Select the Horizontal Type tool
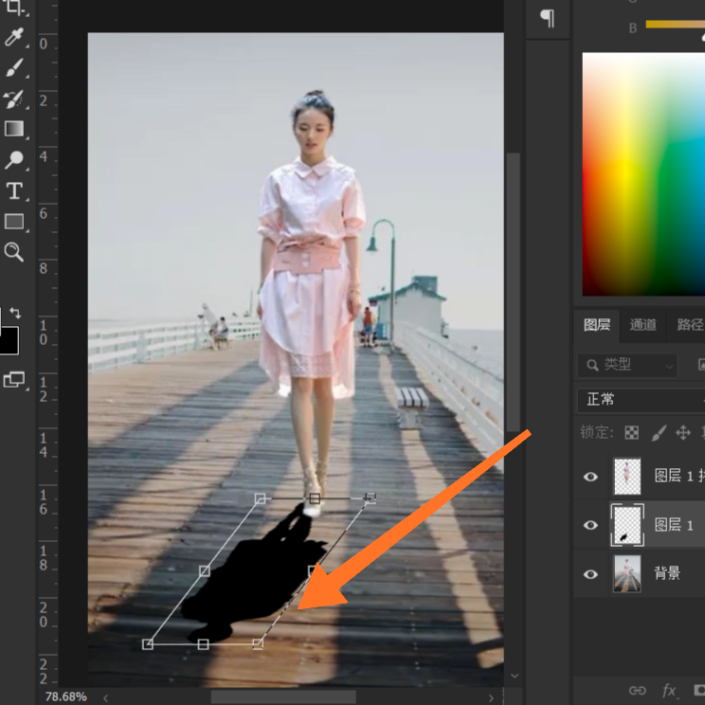This screenshot has height=705, width=705. coord(14,191)
